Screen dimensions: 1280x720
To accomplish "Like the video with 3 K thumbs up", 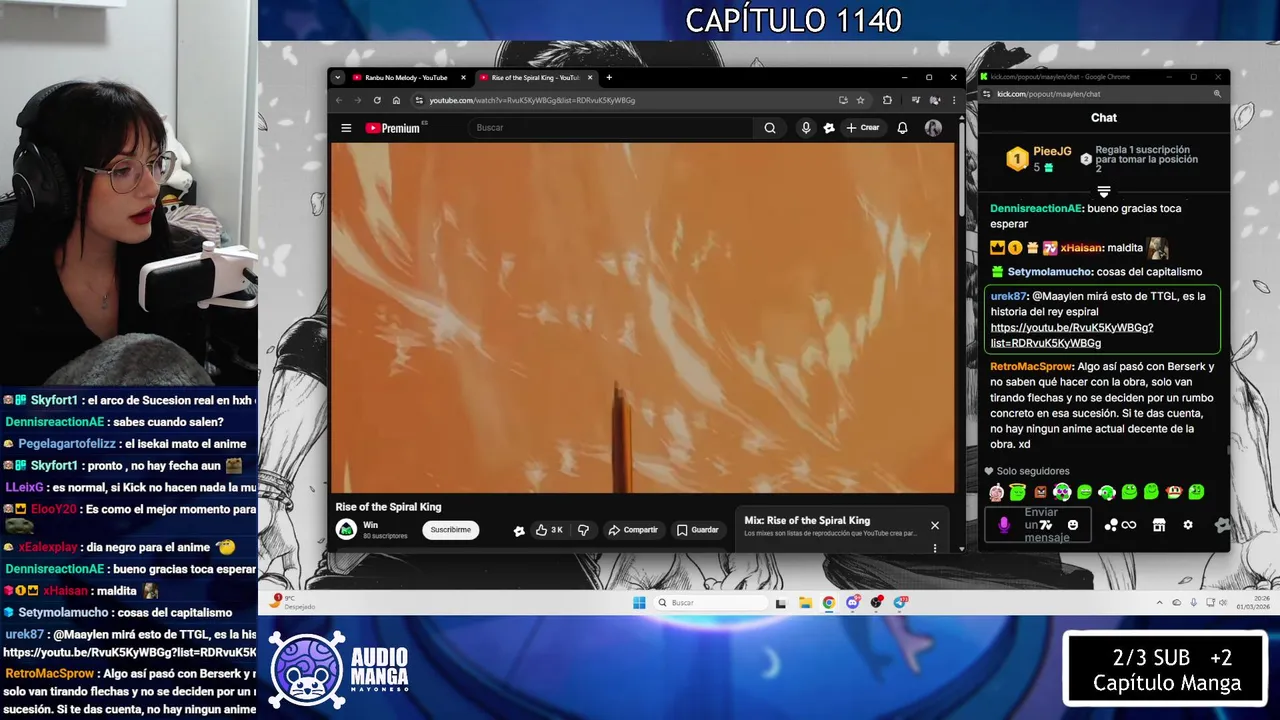I will (x=549, y=530).
